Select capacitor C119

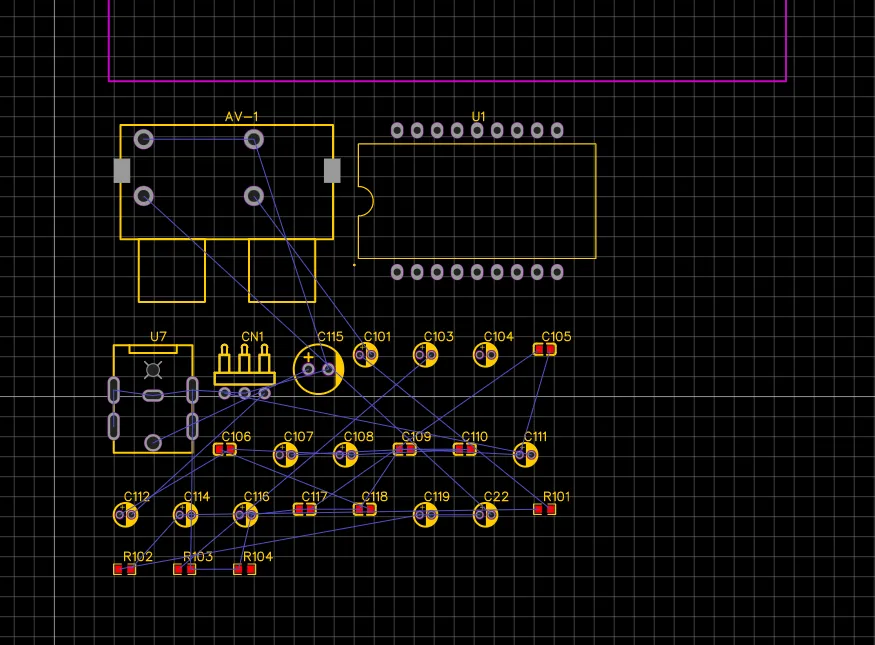(426, 514)
